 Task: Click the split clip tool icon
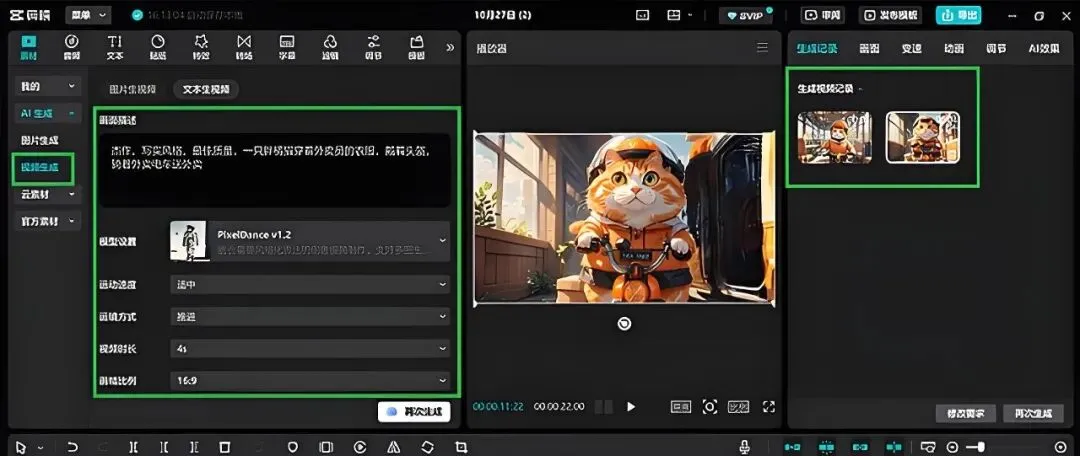[134, 447]
